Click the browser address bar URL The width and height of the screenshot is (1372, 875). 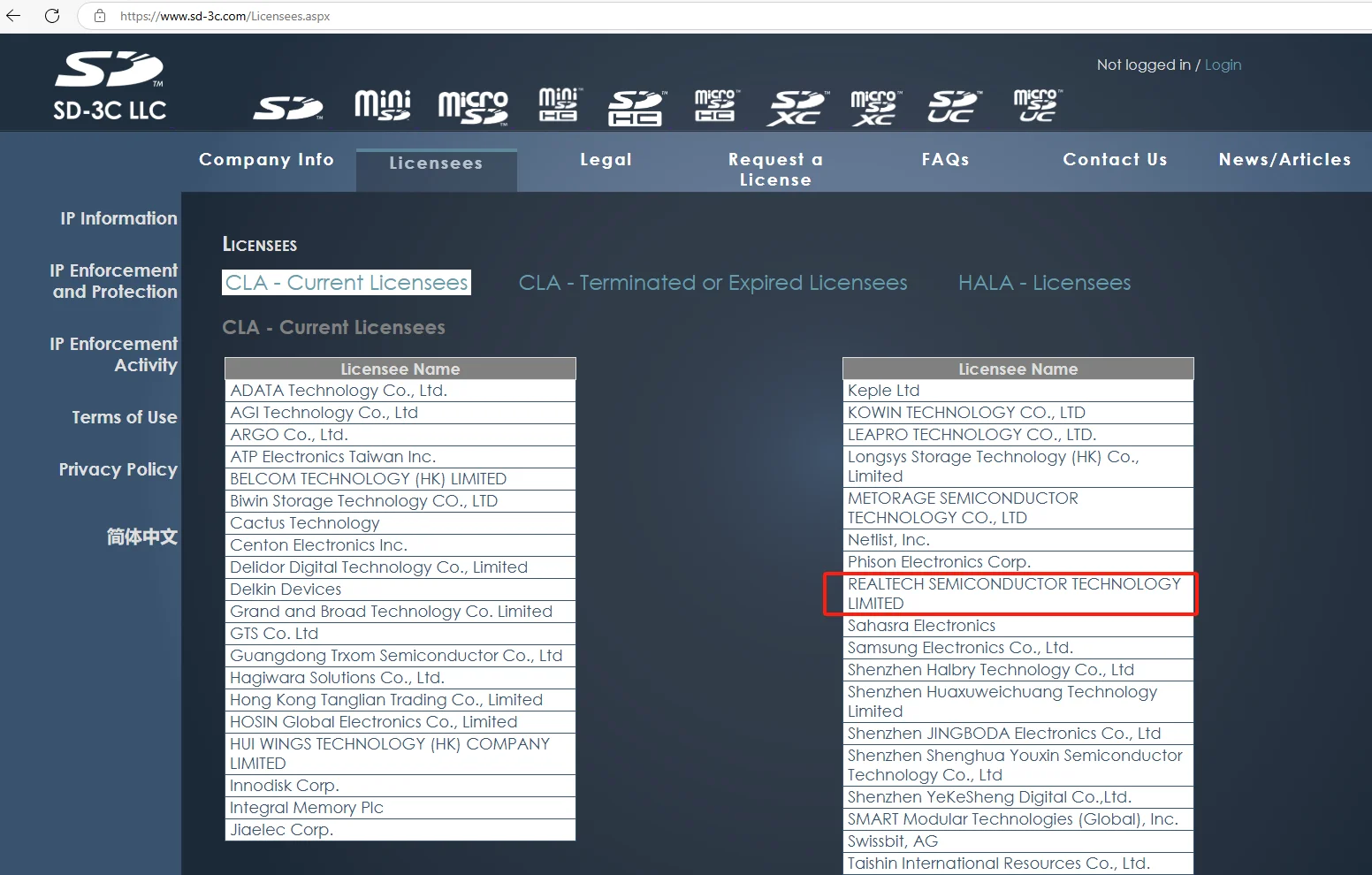tap(225, 16)
